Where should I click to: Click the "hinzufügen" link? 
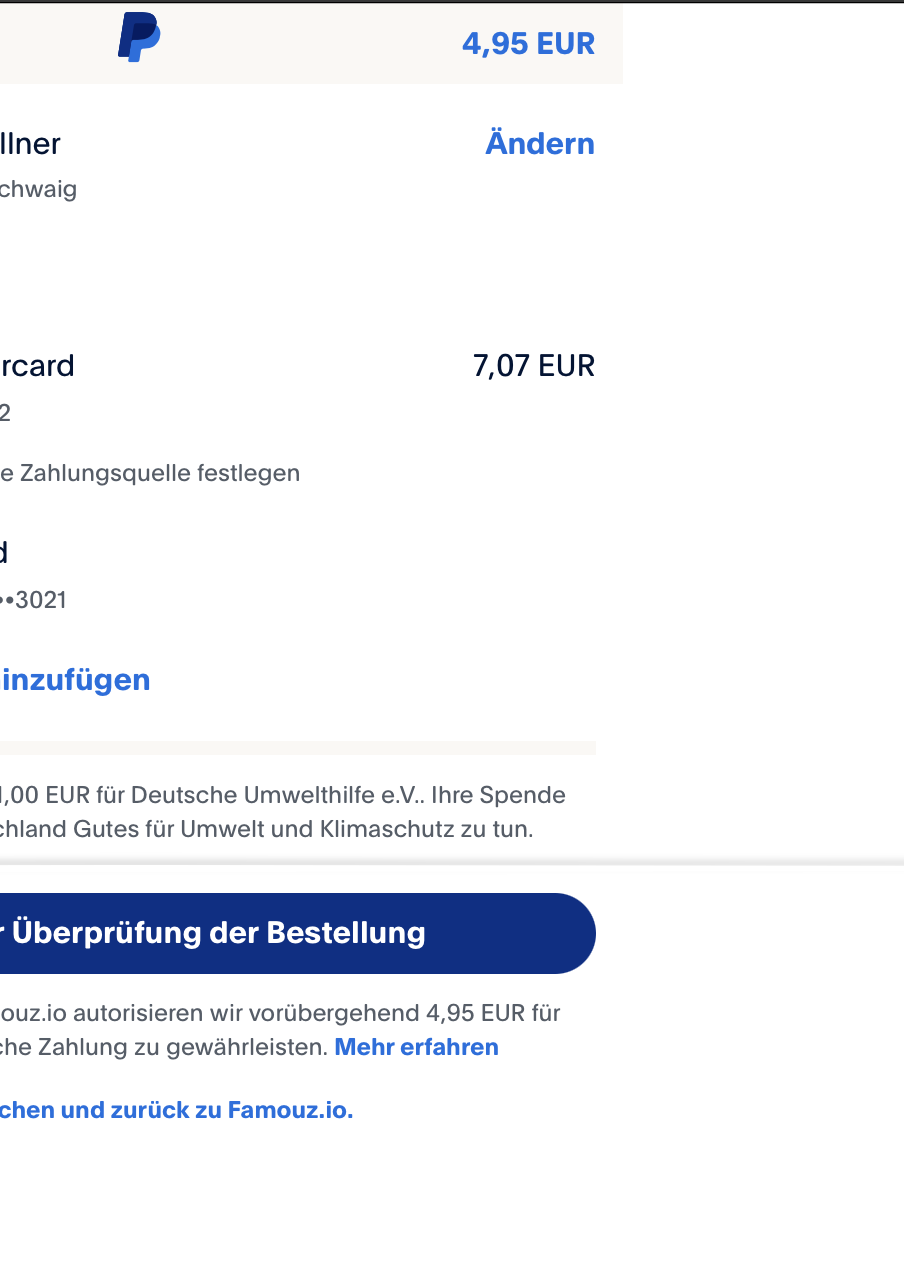(76, 680)
